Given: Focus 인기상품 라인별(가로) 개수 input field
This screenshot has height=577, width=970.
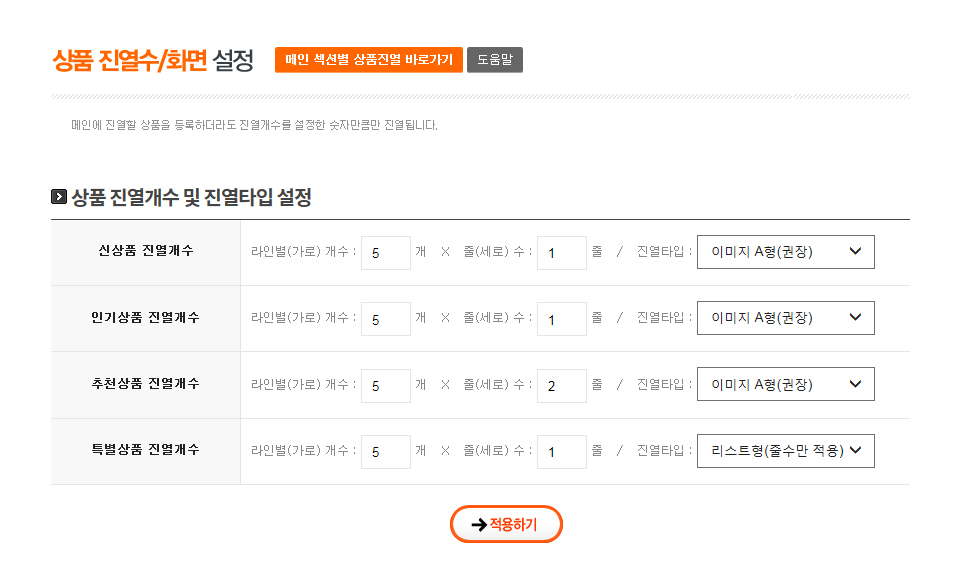Looking at the screenshot, I should [x=385, y=319].
